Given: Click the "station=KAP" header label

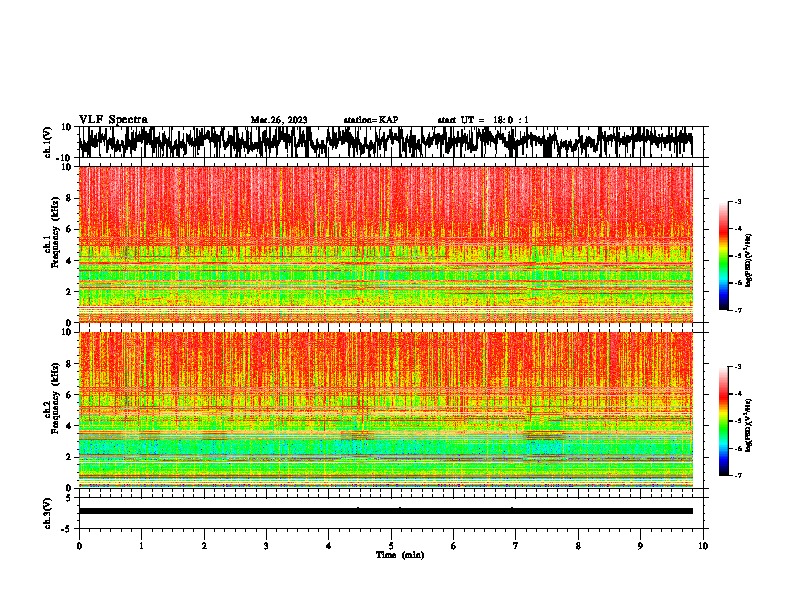Looking at the screenshot, I should 371,120.
